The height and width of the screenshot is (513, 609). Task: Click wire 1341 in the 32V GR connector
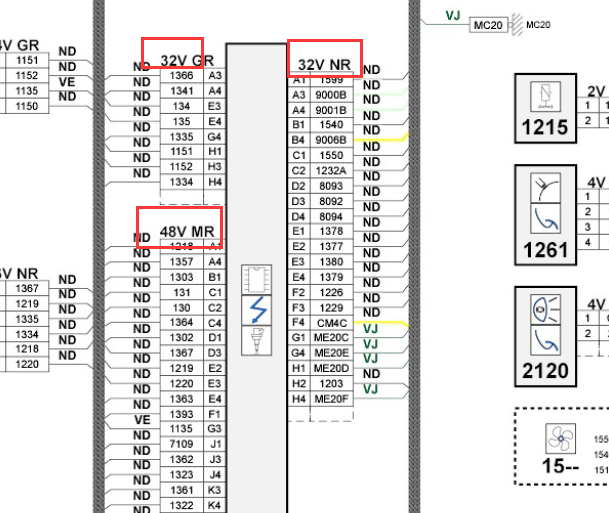182,91
